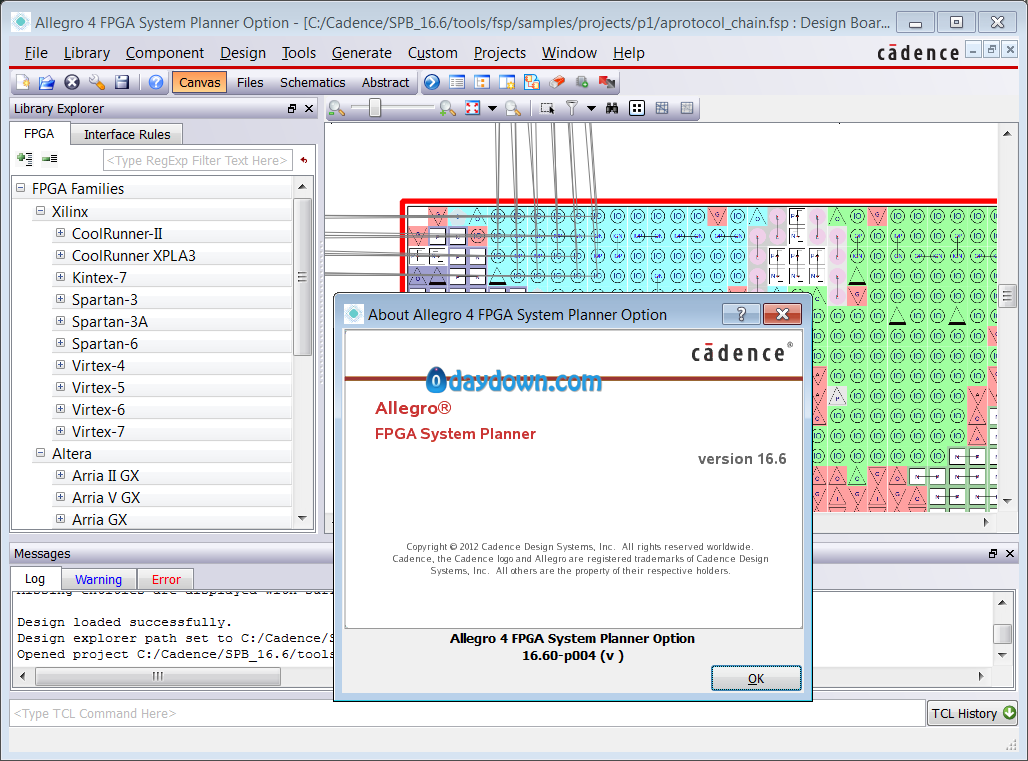1028x761 pixels.
Task: Undock the Messages panel
Action: coord(993,554)
